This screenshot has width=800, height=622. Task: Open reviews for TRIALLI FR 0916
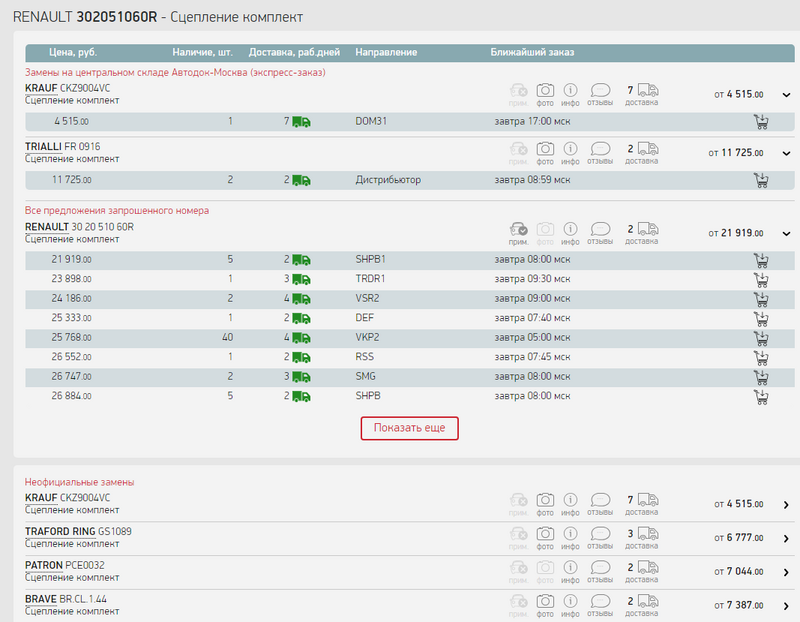tap(600, 153)
